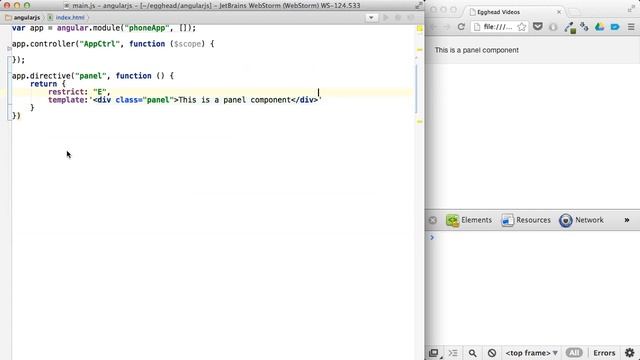
Task: Click the browser back arrow
Action: pyautogui.click(x=433, y=27)
